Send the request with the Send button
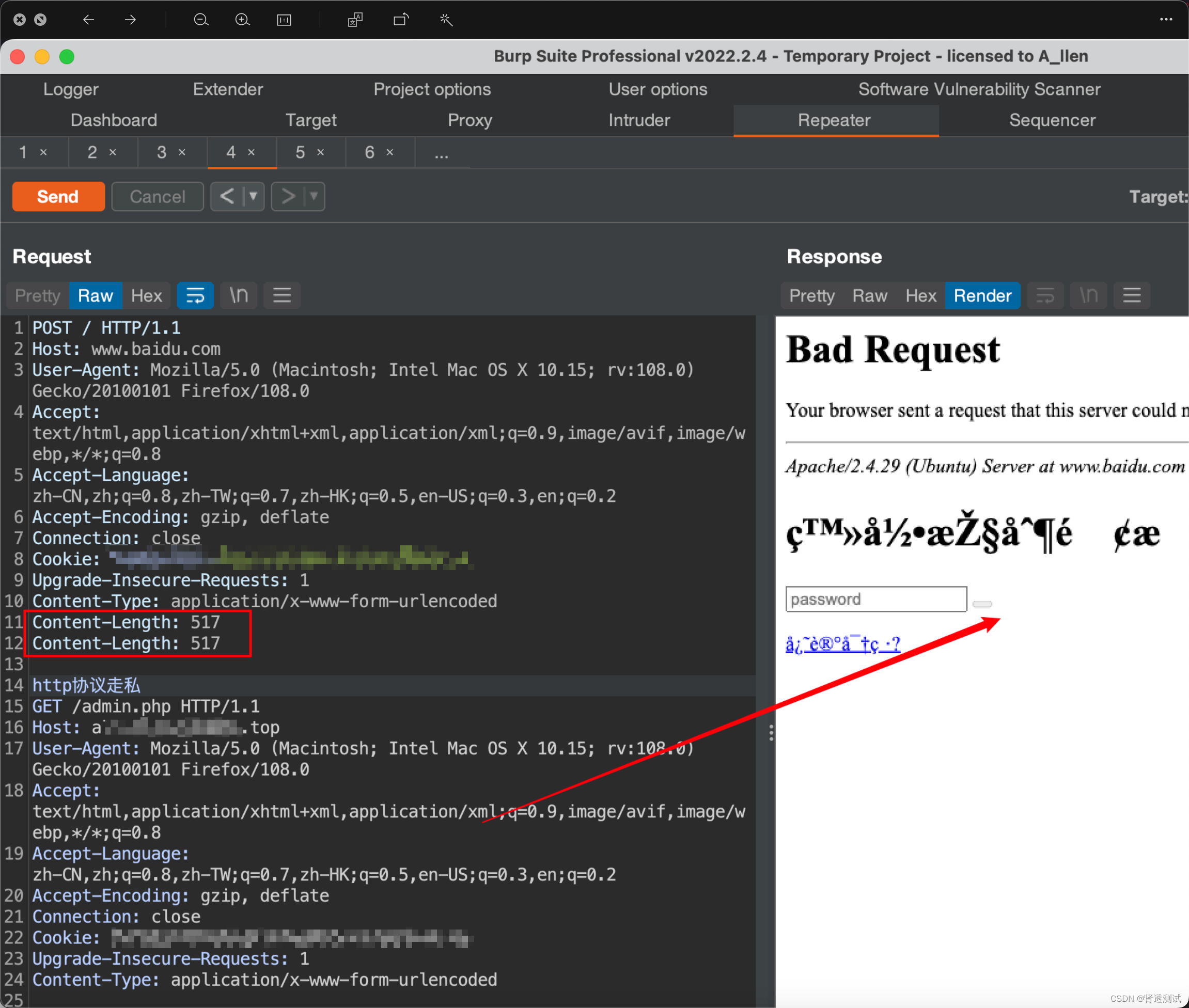This screenshot has height=1008, width=1189. [x=58, y=197]
